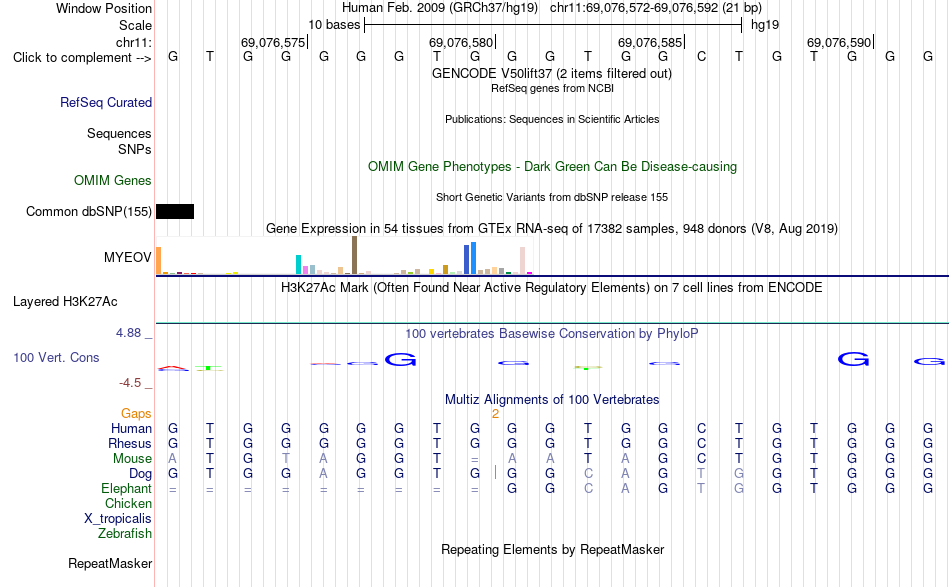This screenshot has width=950, height=587.
Task: Click 'Multiz Alignments of 100 Vertebrates' title
Action: coord(552,400)
